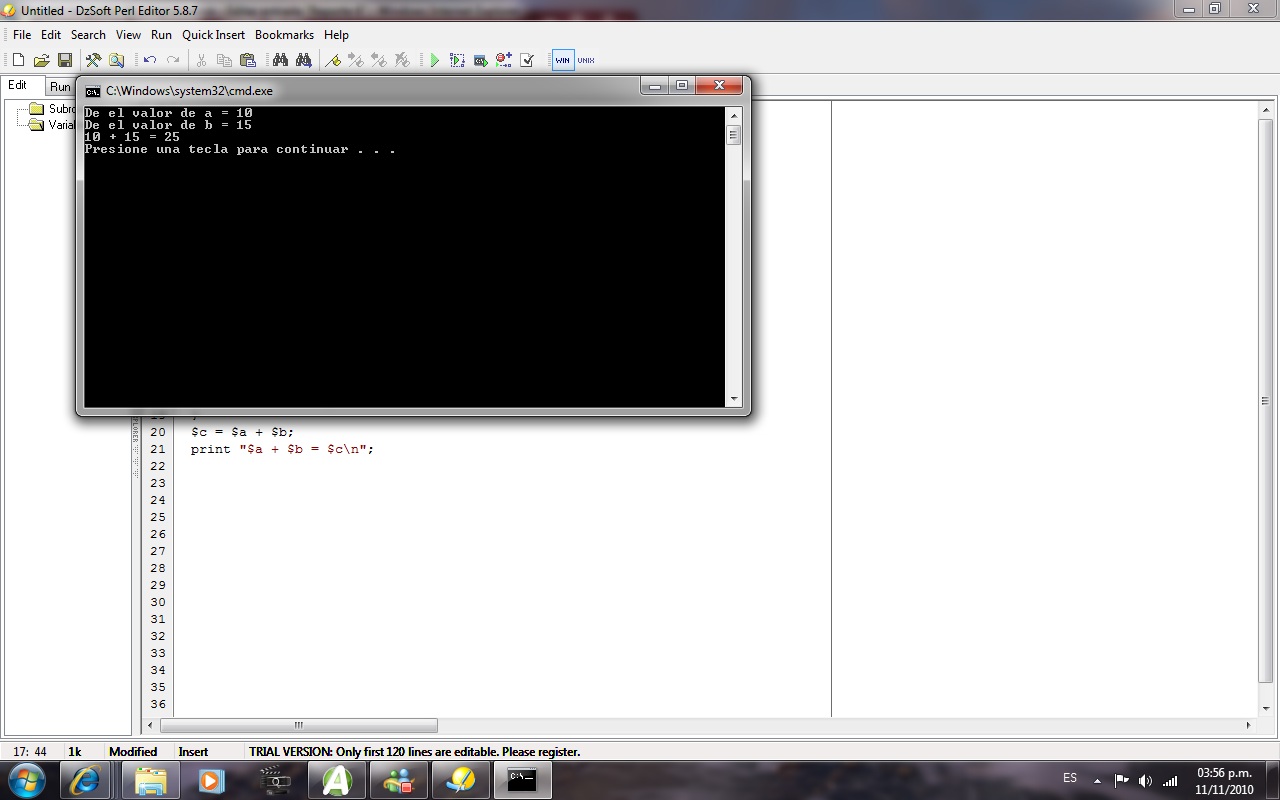Click the debug run red-dot icon
This screenshot has height=800, width=1280.
[503, 60]
